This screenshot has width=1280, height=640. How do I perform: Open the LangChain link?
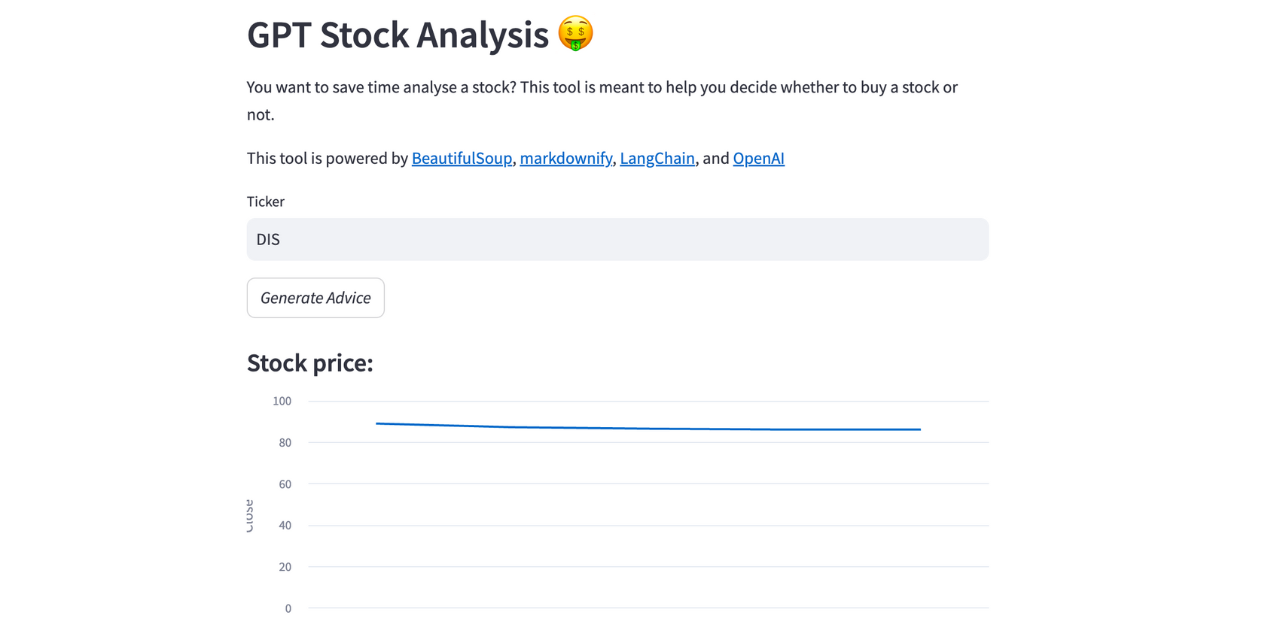click(x=657, y=158)
